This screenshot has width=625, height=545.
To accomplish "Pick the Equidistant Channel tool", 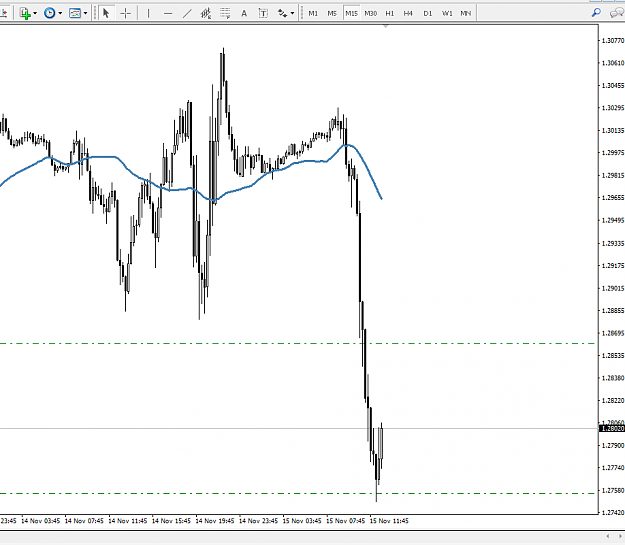I will tap(206, 13).
